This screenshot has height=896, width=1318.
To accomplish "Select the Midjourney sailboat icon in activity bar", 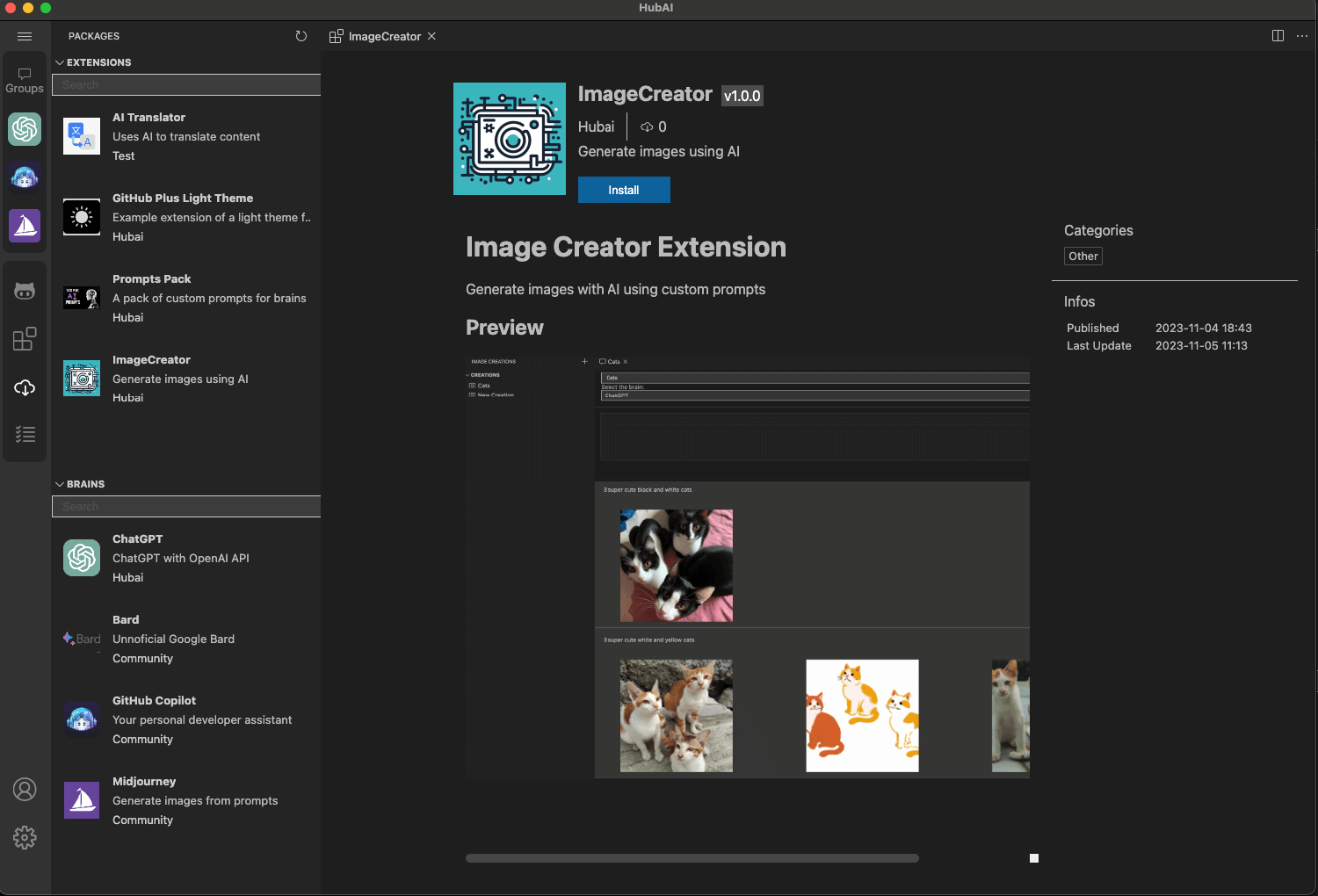I will (25, 226).
